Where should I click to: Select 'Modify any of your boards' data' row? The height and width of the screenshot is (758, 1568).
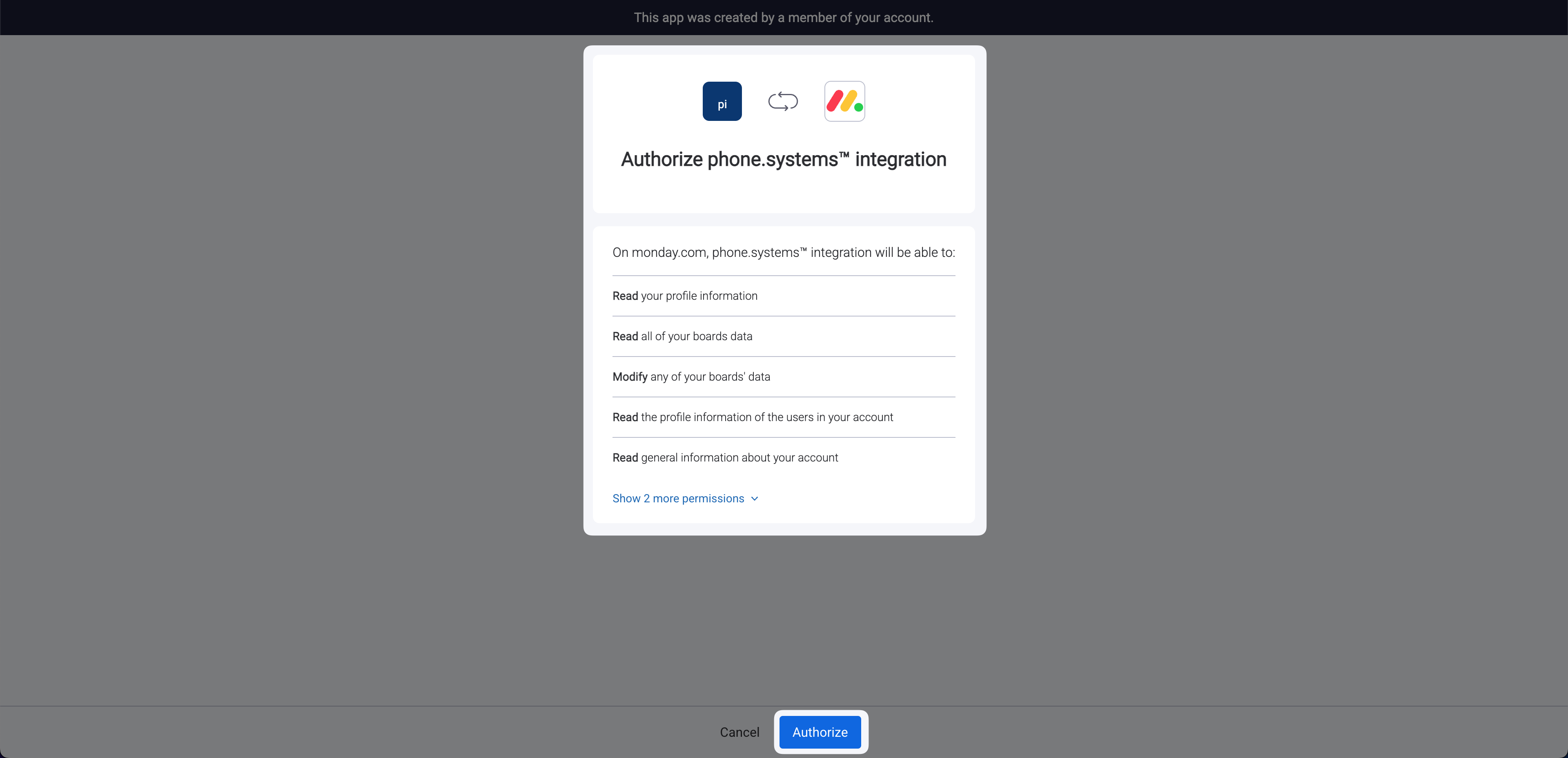coord(784,376)
